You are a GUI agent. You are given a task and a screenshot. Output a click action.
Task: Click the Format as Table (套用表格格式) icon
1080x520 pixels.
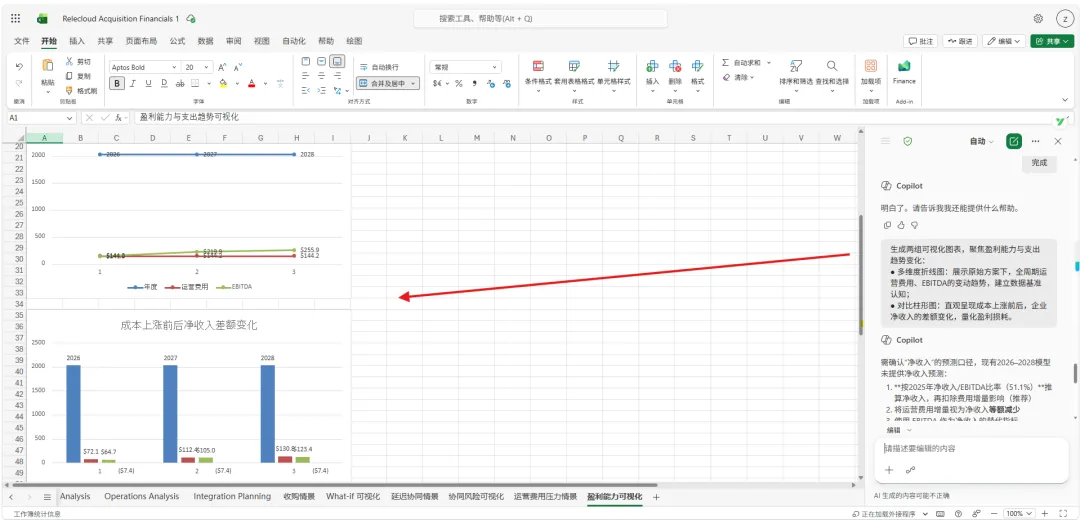click(x=574, y=66)
